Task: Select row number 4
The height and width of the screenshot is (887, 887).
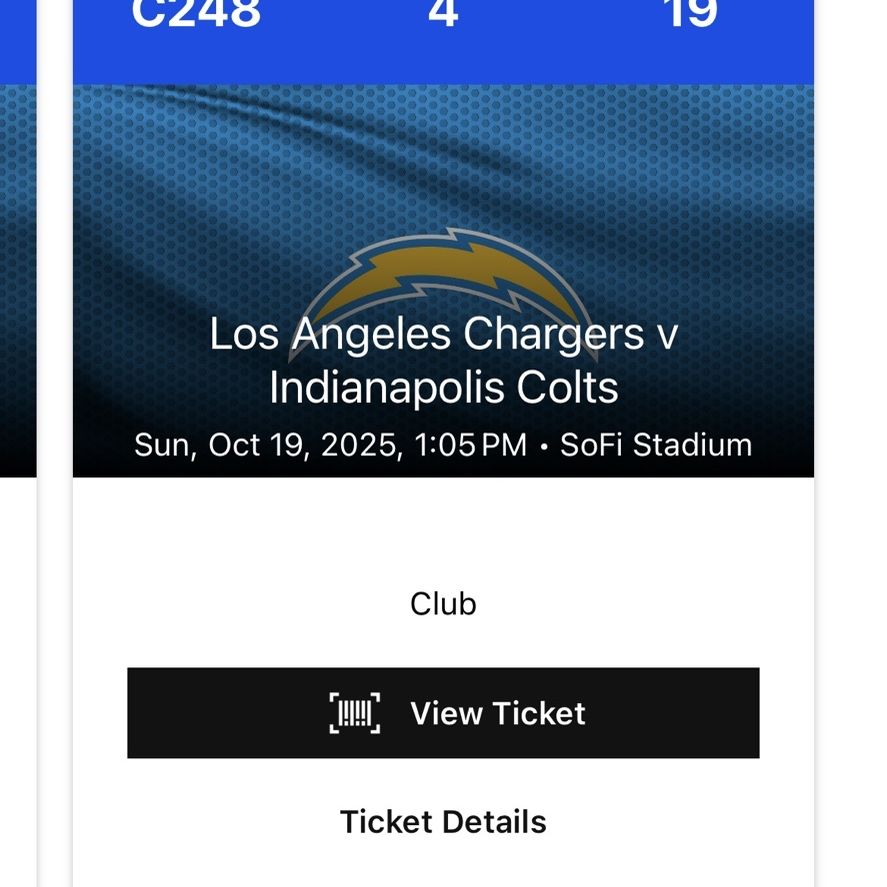Action: tap(443, 12)
